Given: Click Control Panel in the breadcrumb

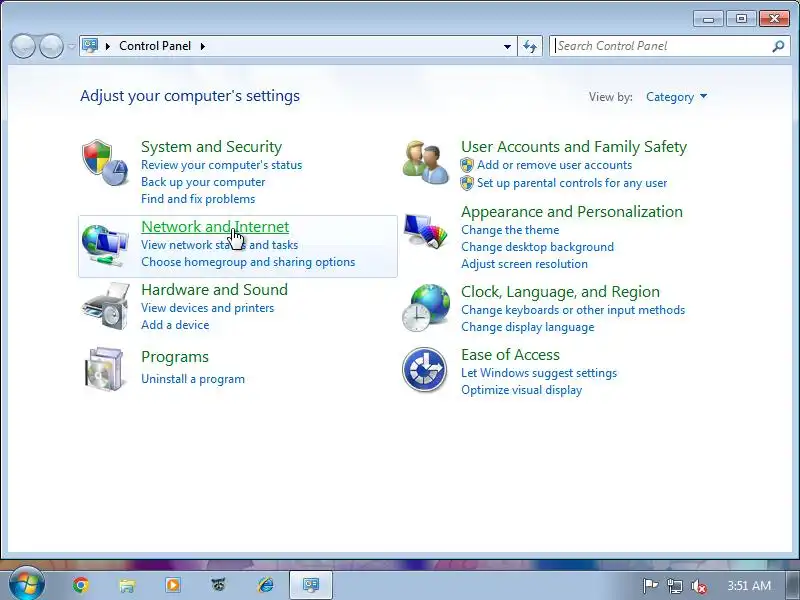Looking at the screenshot, I should pyautogui.click(x=155, y=46).
